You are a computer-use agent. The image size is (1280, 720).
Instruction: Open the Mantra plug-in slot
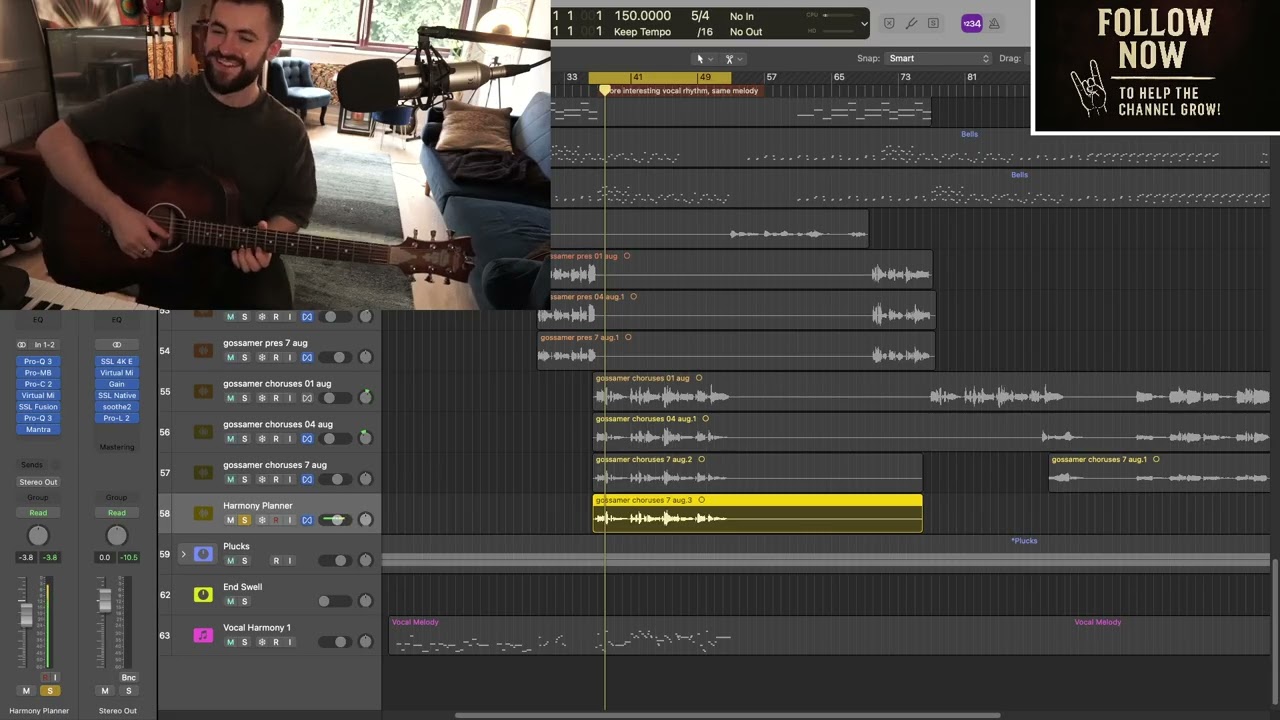point(38,430)
